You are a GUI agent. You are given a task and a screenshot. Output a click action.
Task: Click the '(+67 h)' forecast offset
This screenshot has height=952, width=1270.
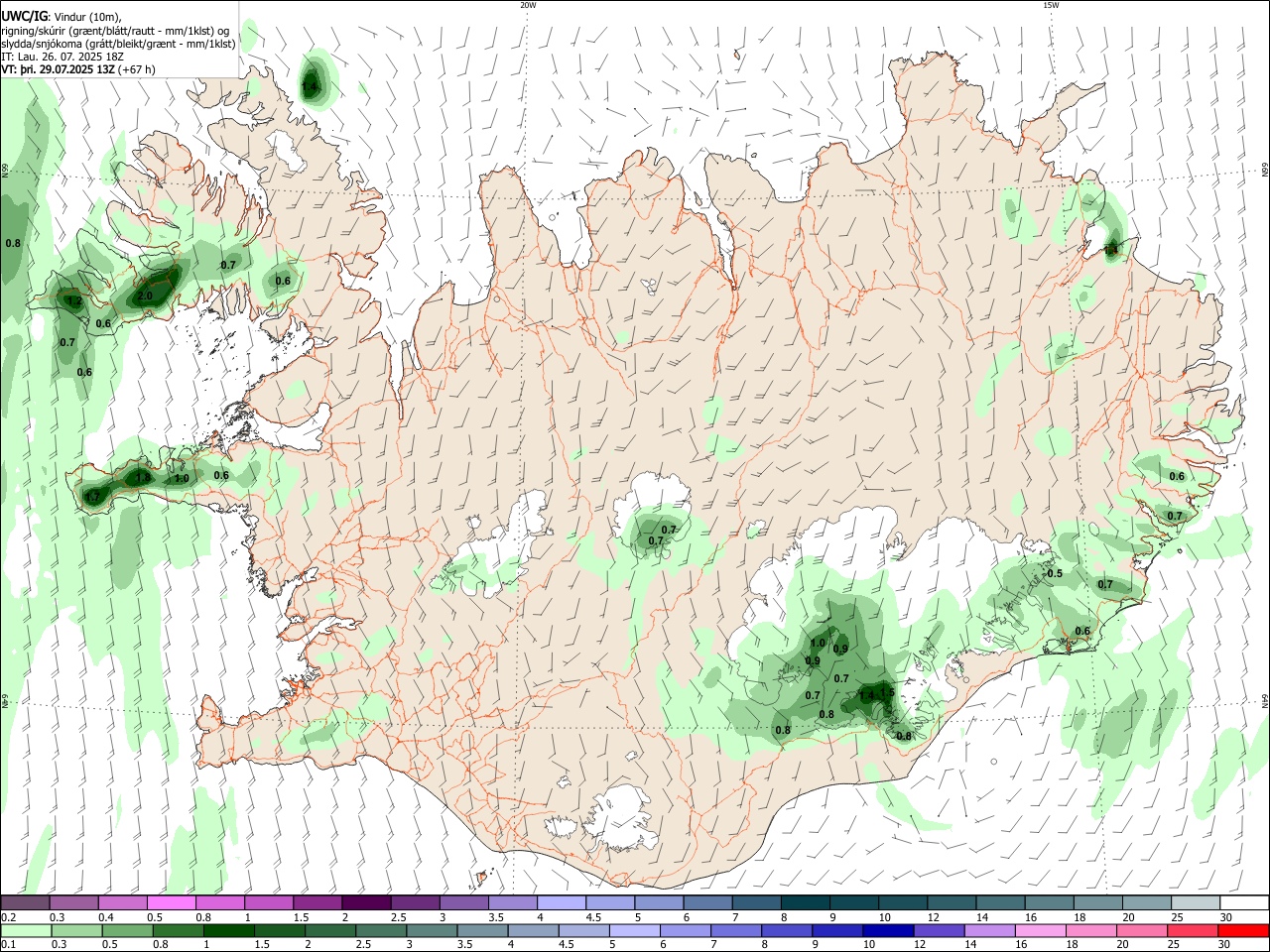click(x=137, y=69)
